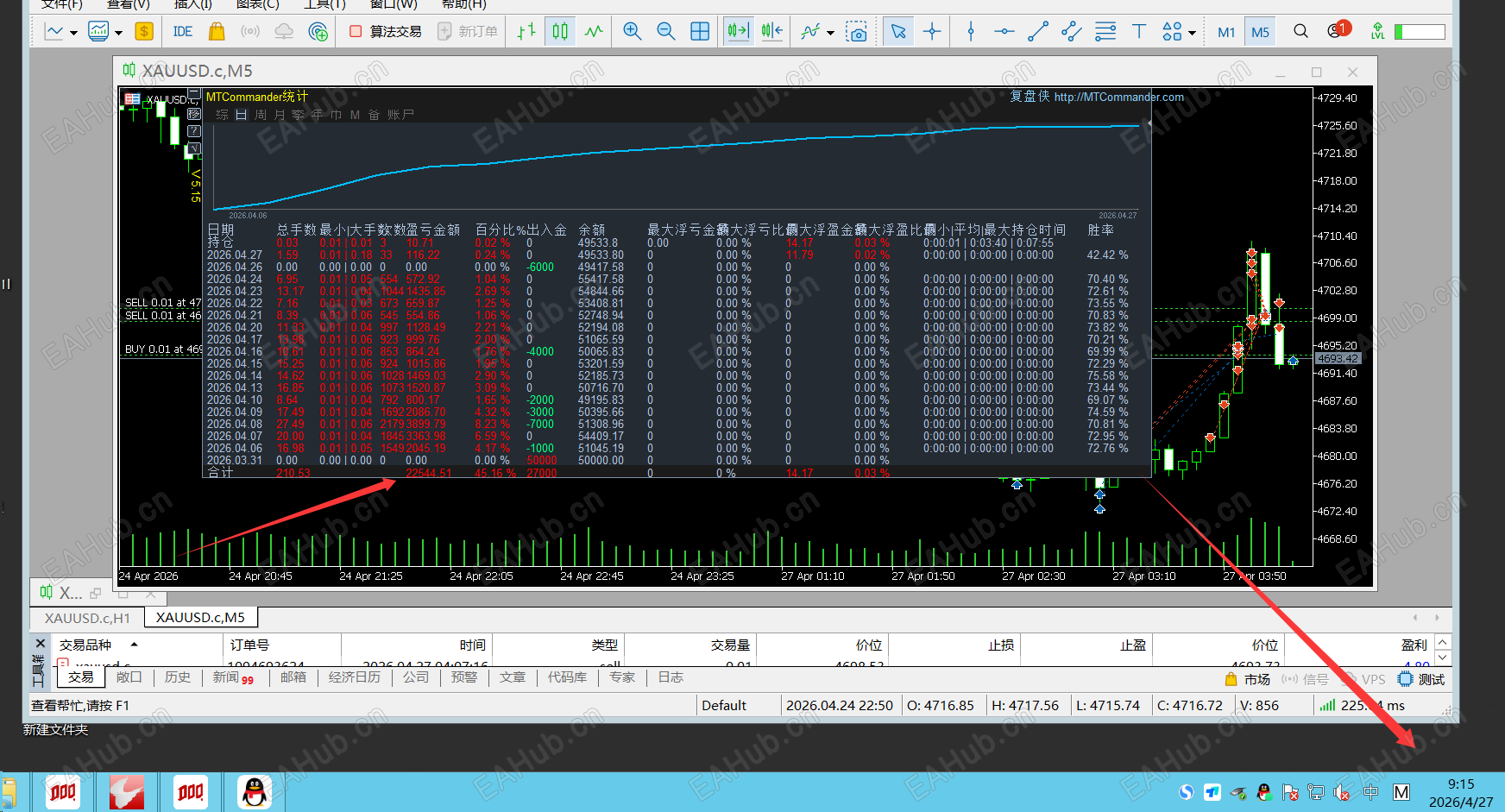The height and width of the screenshot is (812, 1505).
Task: Open the search magnifier in the toolbar
Action: (1300, 32)
